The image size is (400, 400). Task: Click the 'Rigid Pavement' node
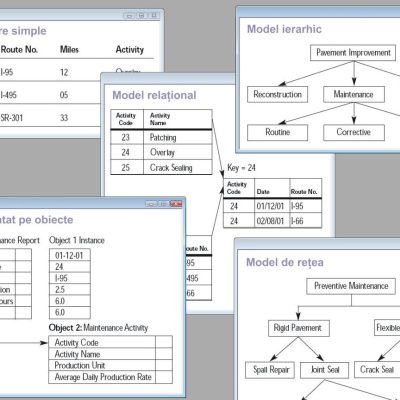tap(299, 328)
